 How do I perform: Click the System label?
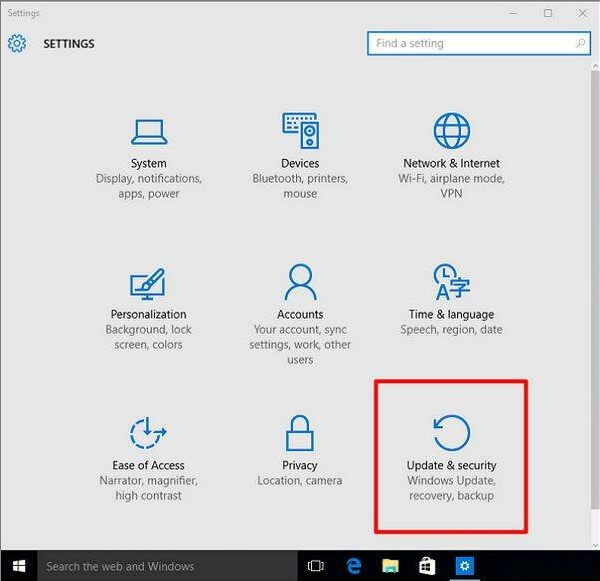click(x=148, y=163)
